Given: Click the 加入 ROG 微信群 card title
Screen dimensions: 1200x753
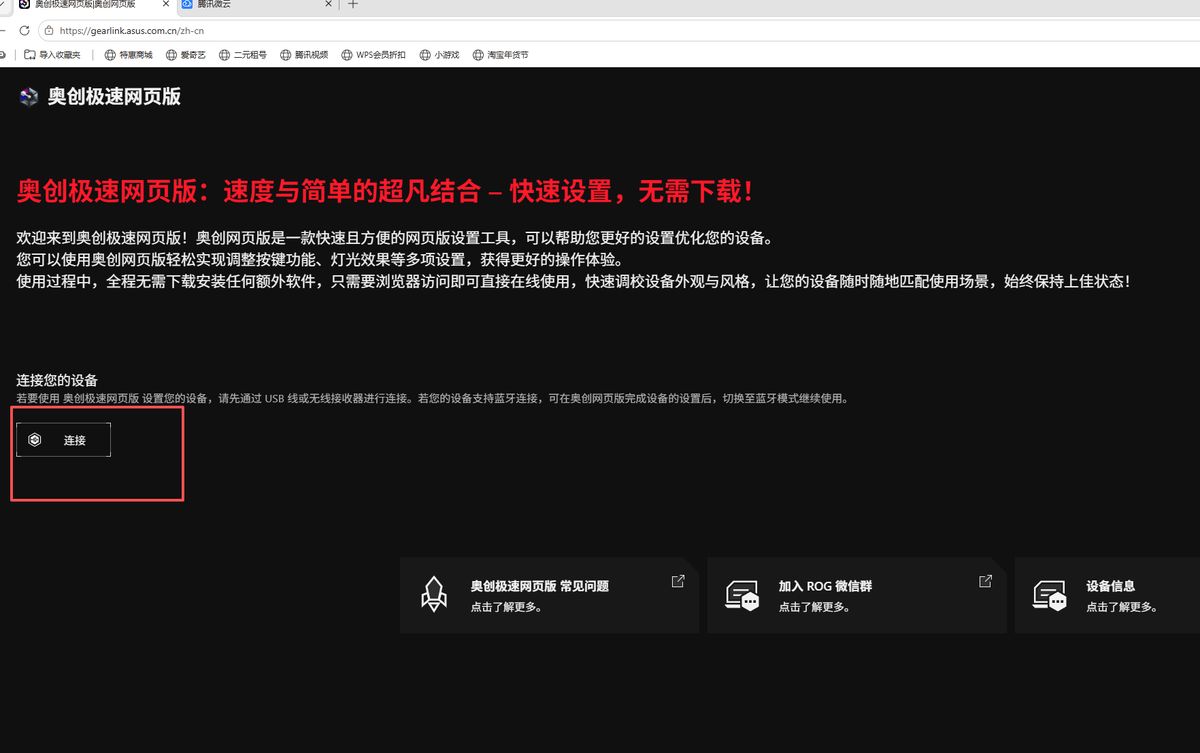Looking at the screenshot, I should [825, 586].
